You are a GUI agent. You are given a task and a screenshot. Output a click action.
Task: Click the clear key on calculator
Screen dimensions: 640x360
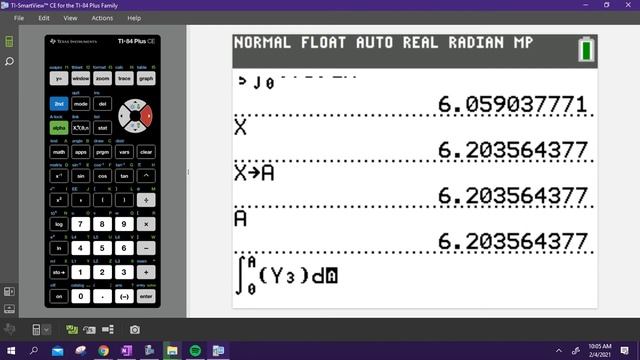click(x=146, y=152)
